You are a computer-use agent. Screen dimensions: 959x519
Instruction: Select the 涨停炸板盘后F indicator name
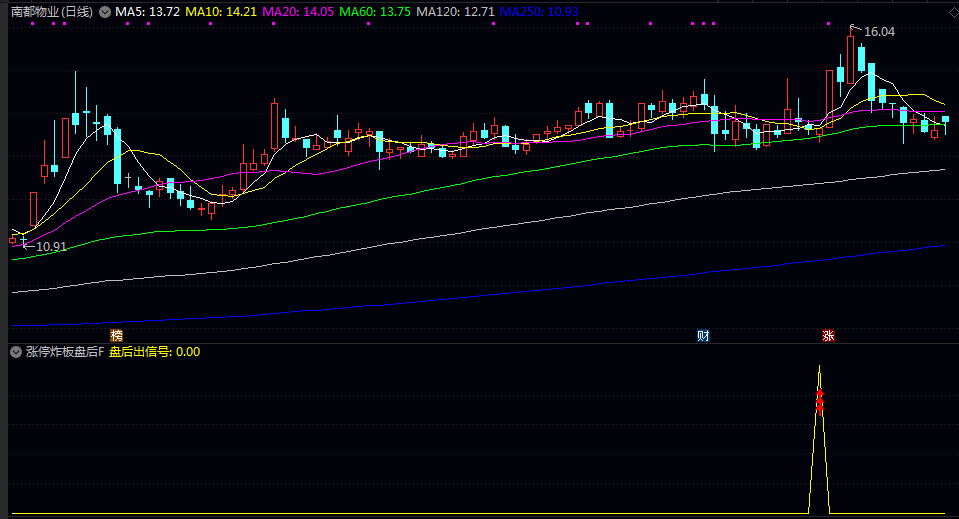tap(65, 352)
